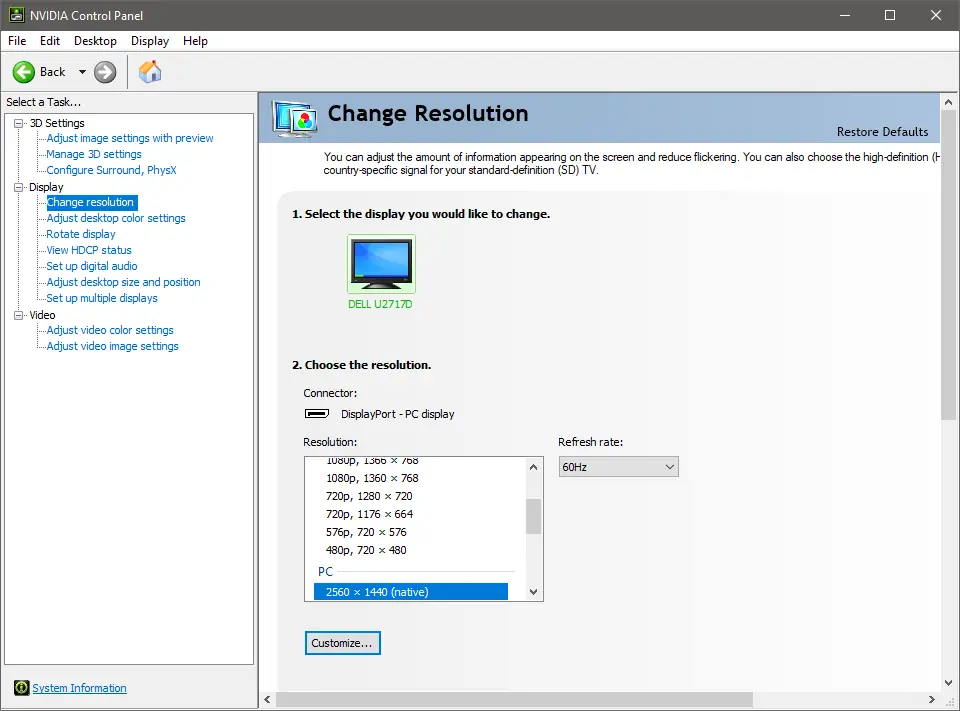Click the Change Resolution header monitor icon

pyautogui.click(x=296, y=118)
